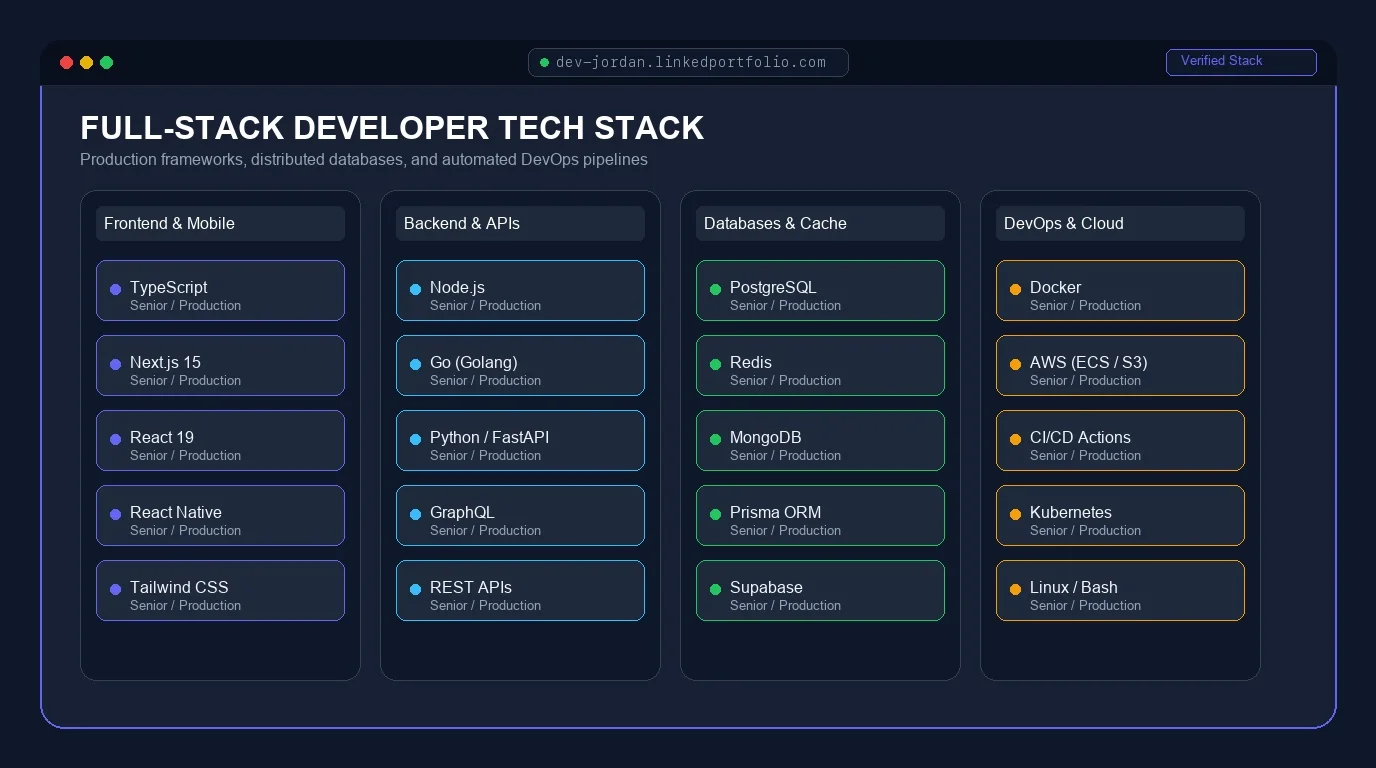Choose the PostgreSQL skill card
The width and height of the screenshot is (1376, 768).
point(820,290)
